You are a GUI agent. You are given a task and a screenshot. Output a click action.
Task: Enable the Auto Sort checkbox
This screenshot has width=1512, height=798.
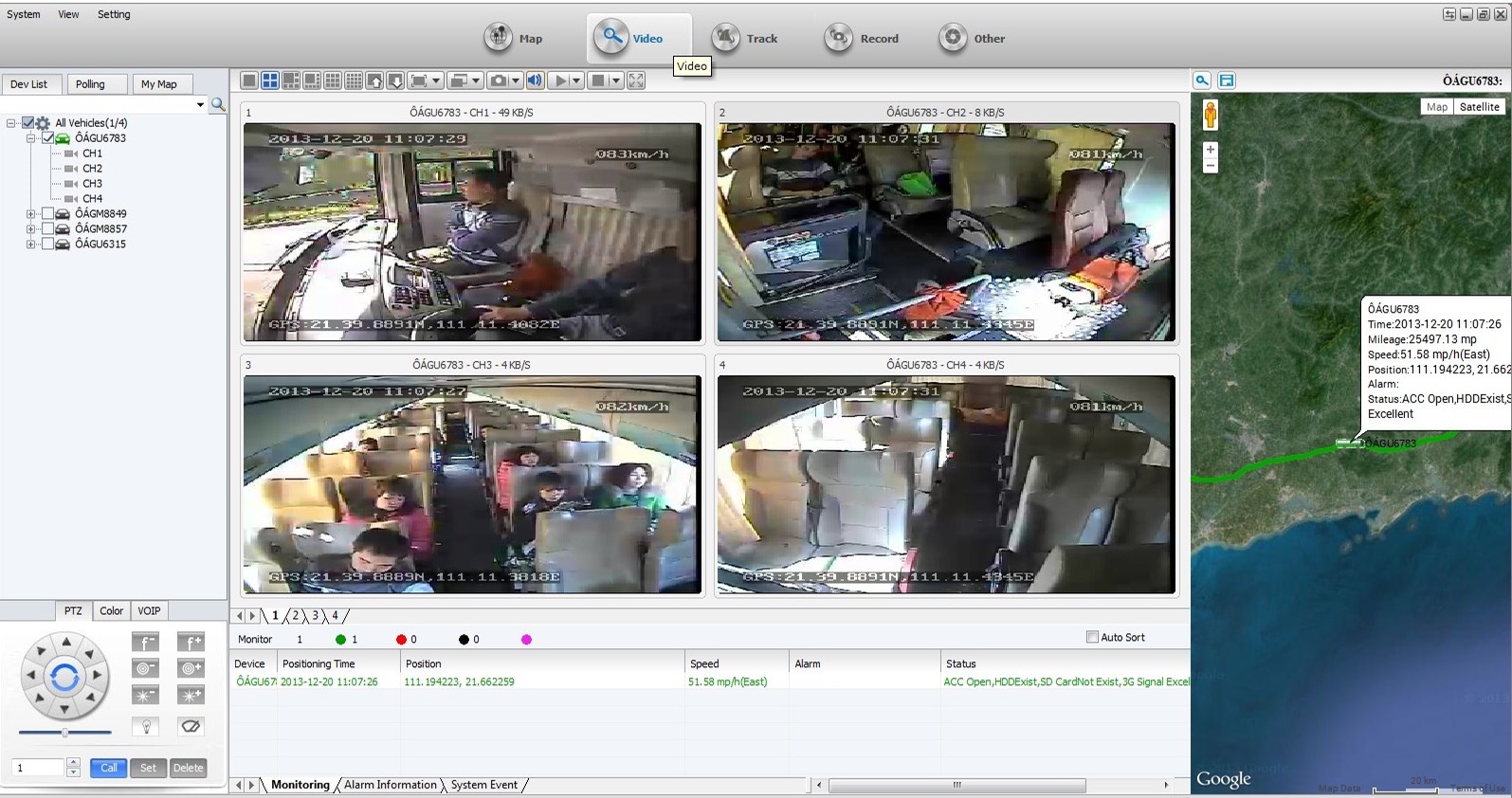point(1092,637)
